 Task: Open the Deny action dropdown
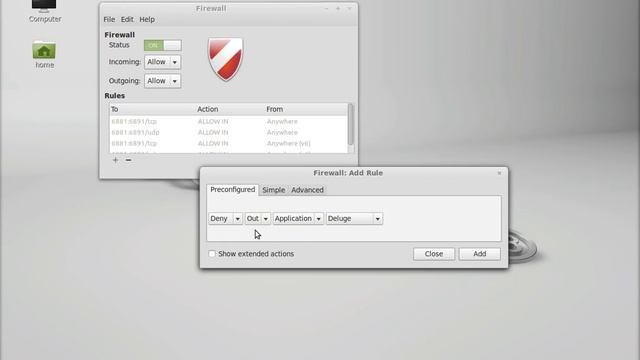pos(225,219)
